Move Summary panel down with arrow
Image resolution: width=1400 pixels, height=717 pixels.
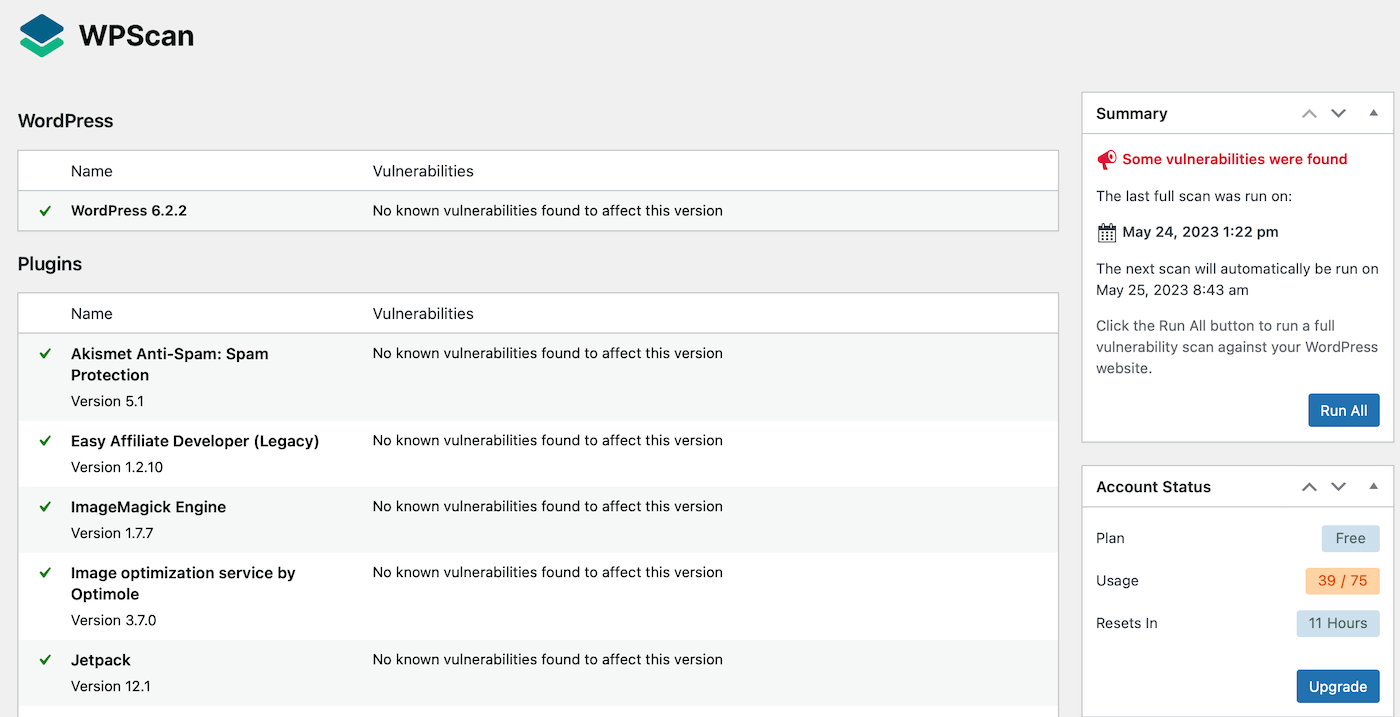tap(1338, 114)
